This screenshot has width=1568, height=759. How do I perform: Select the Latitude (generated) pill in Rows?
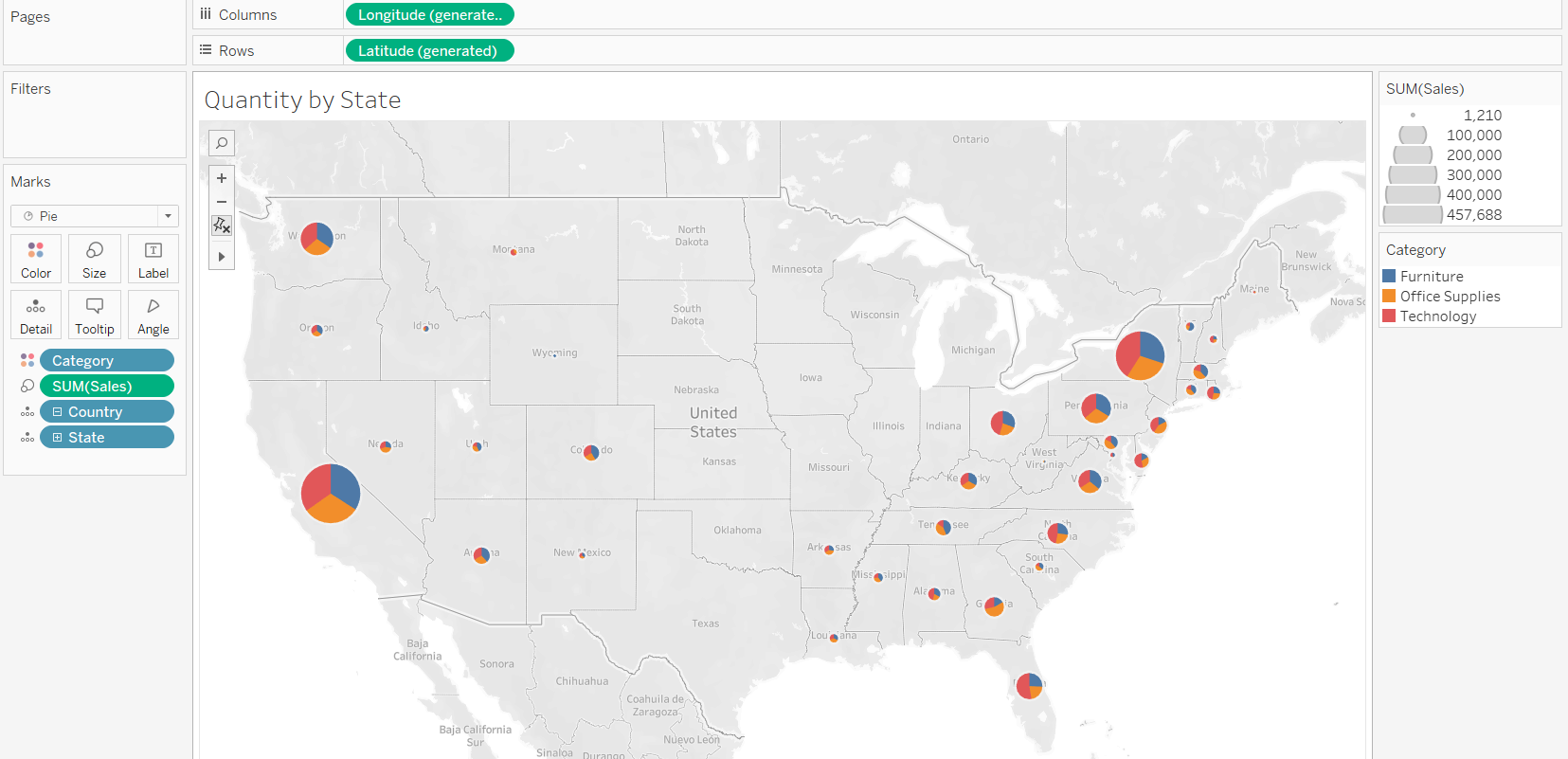pyautogui.click(x=430, y=50)
